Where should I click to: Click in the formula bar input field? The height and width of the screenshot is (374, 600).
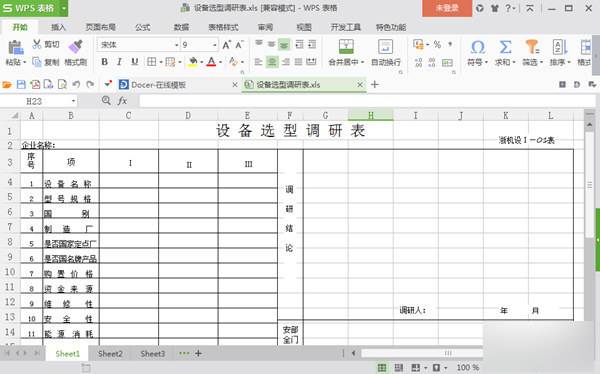tap(367, 101)
